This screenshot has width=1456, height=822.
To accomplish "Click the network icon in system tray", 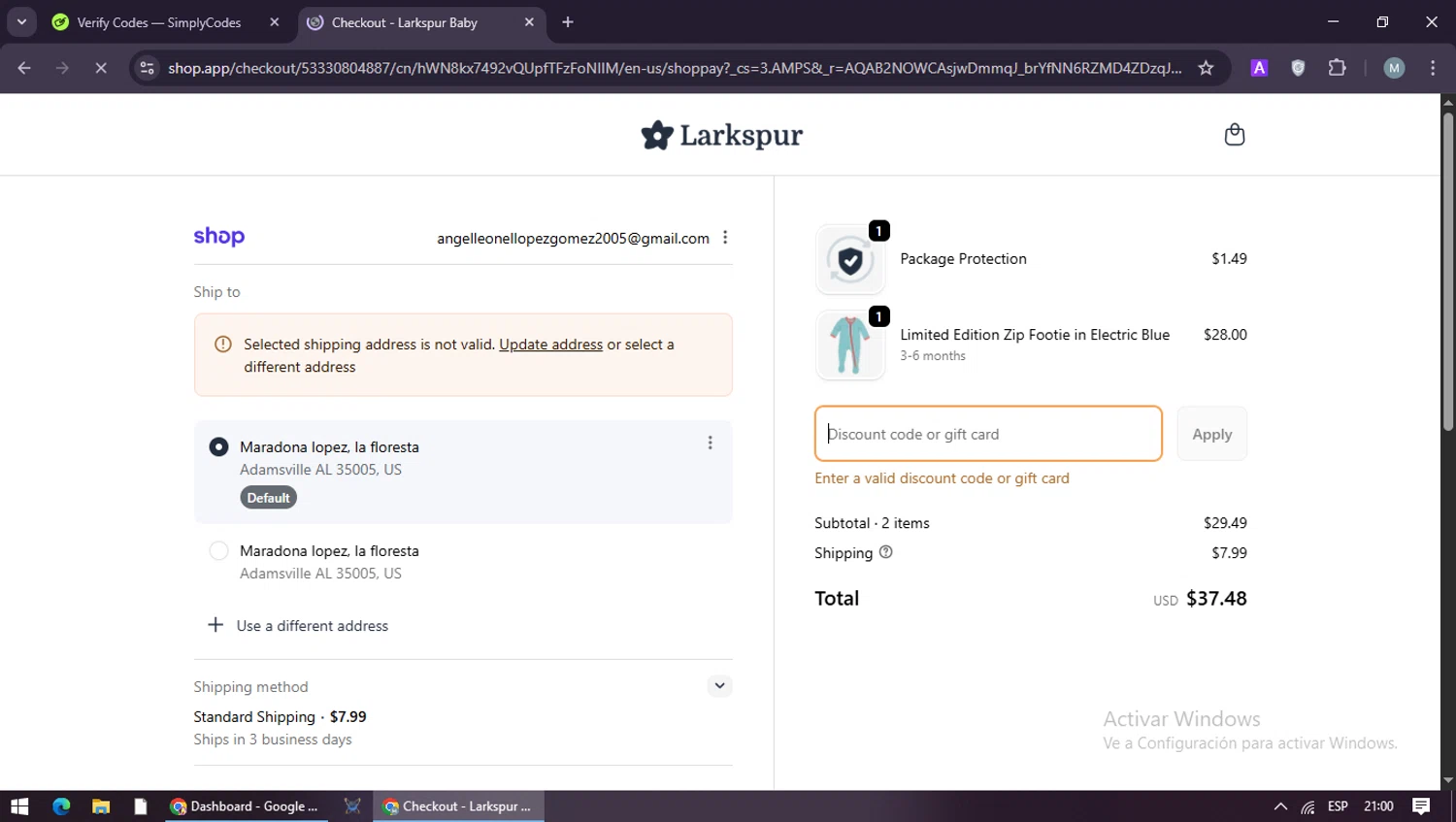I will tap(1308, 806).
